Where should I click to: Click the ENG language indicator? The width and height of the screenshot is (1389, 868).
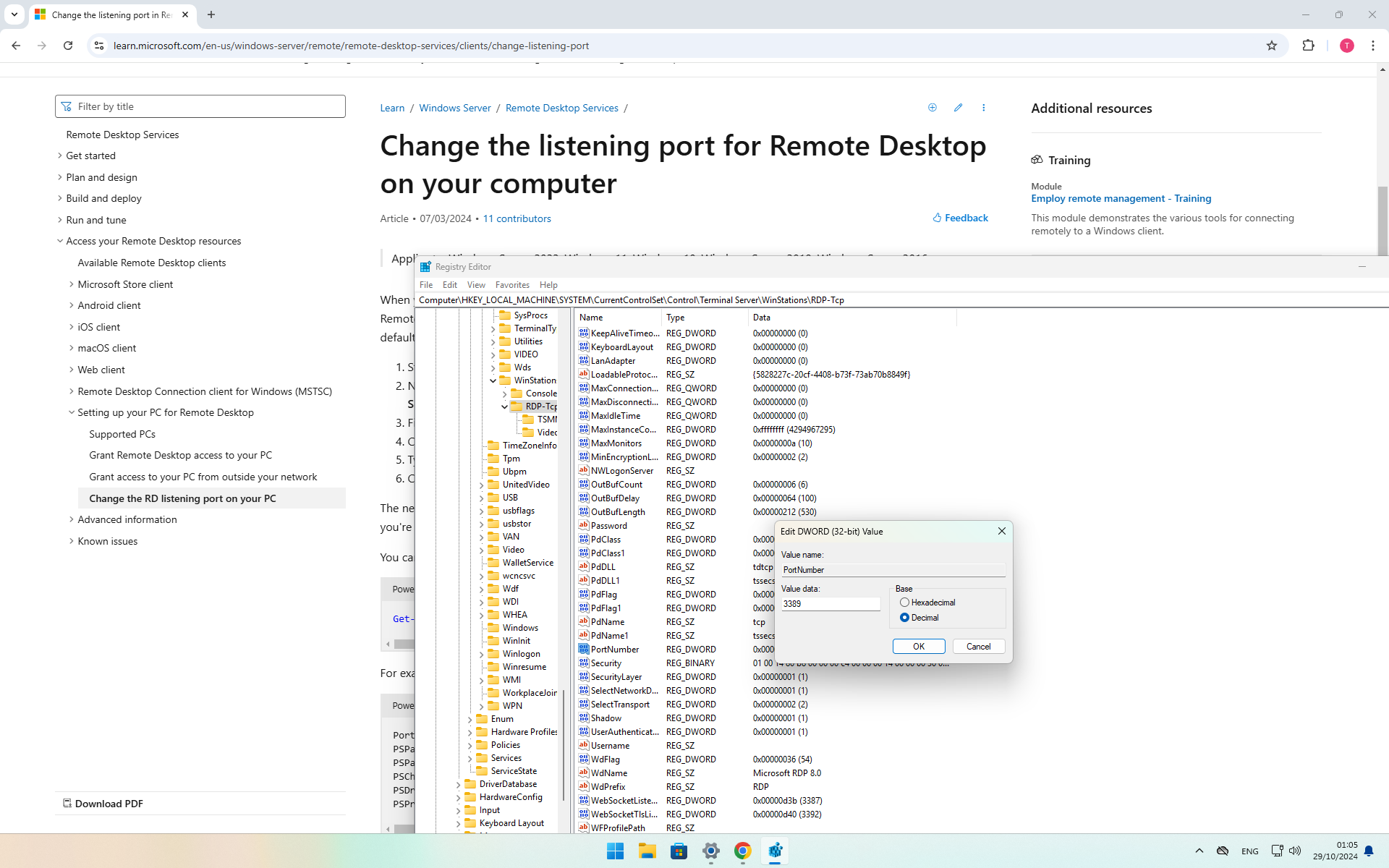pos(1249,851)
